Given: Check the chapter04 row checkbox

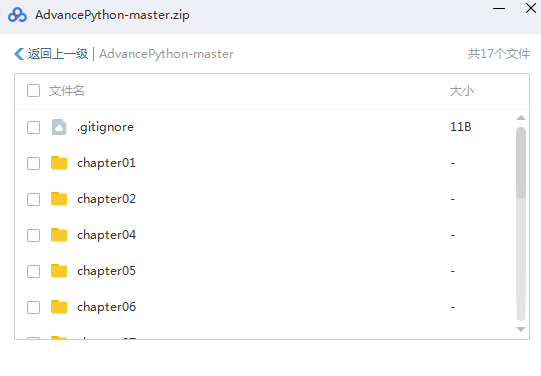Looking at the screenshot, I should 33,235.
